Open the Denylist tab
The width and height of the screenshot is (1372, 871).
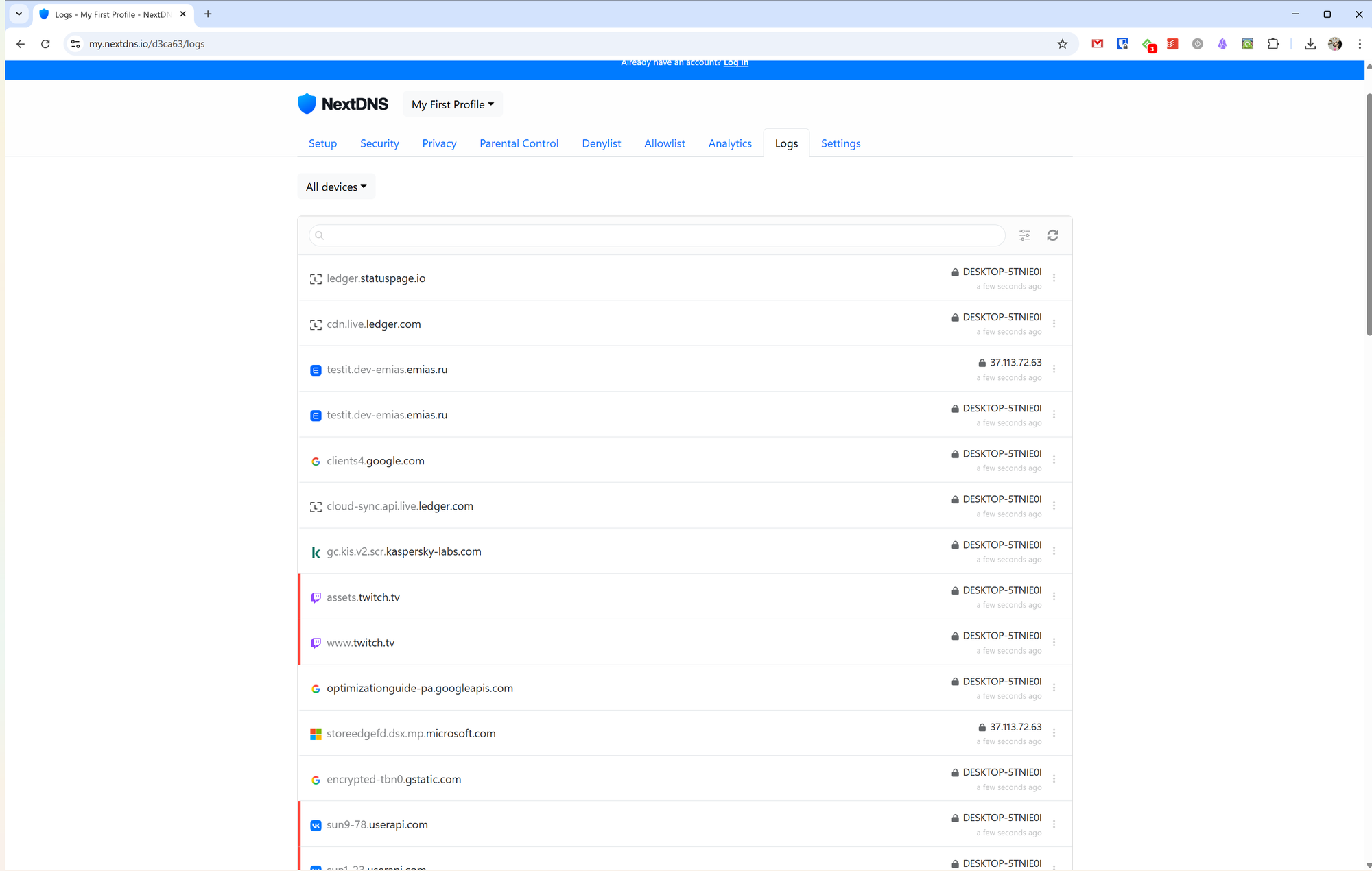tap(601, 143)
